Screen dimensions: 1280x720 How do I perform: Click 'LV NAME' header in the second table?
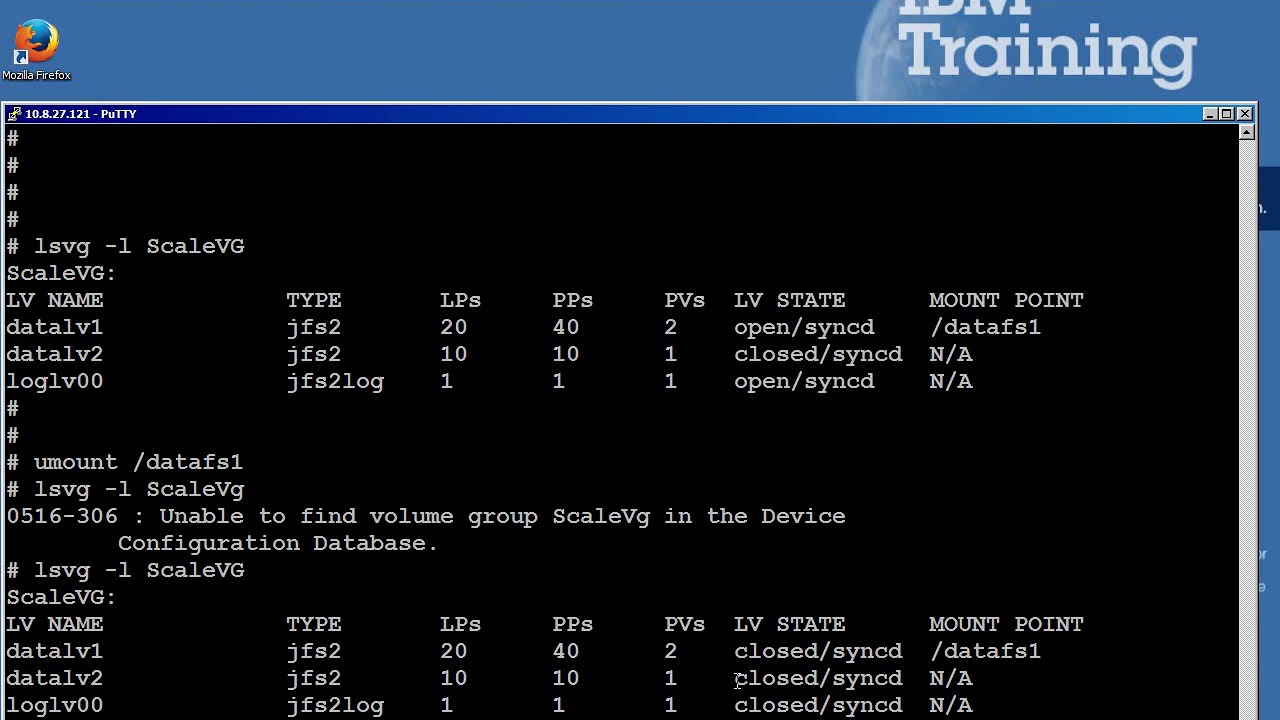pos(55,624)
